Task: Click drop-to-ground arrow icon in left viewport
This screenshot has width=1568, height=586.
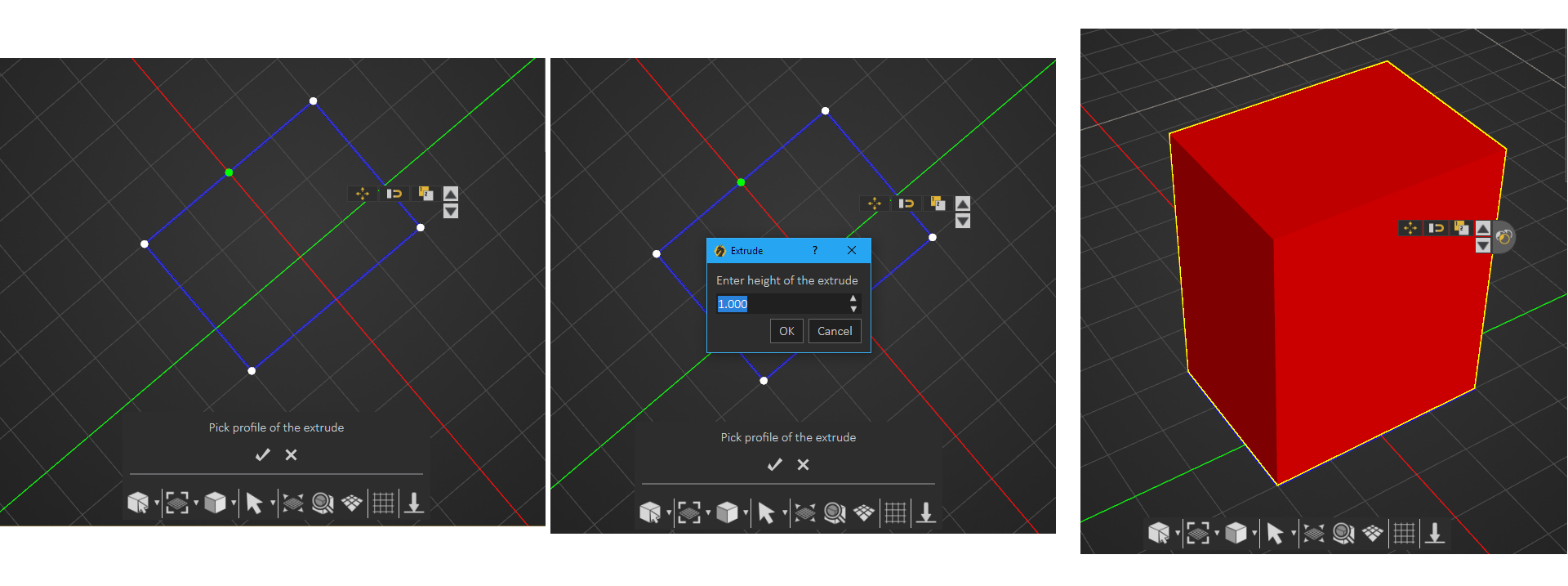Action: pos(414,503)
